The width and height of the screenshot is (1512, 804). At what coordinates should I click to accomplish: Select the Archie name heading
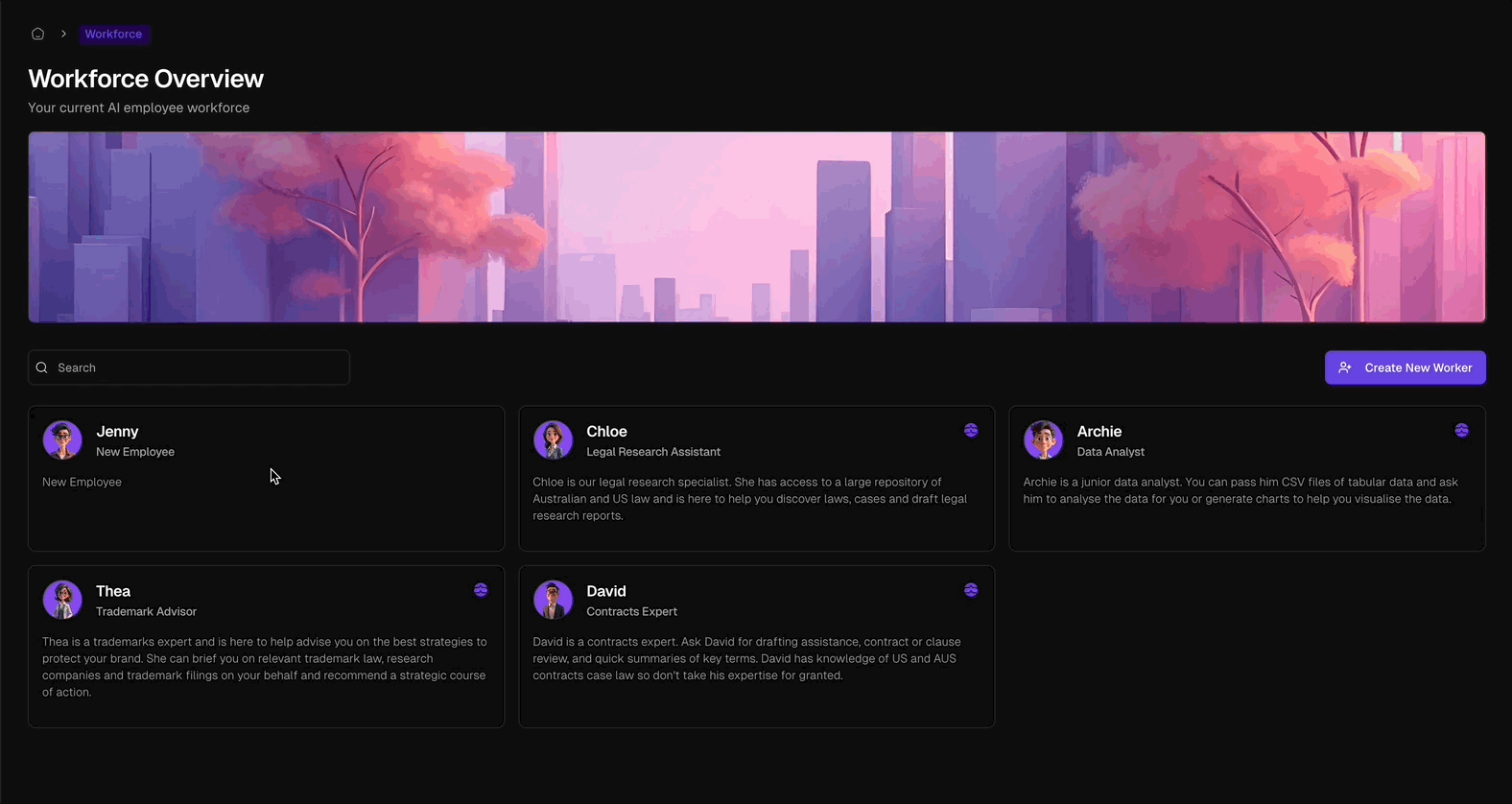(x=1099, y=432)
